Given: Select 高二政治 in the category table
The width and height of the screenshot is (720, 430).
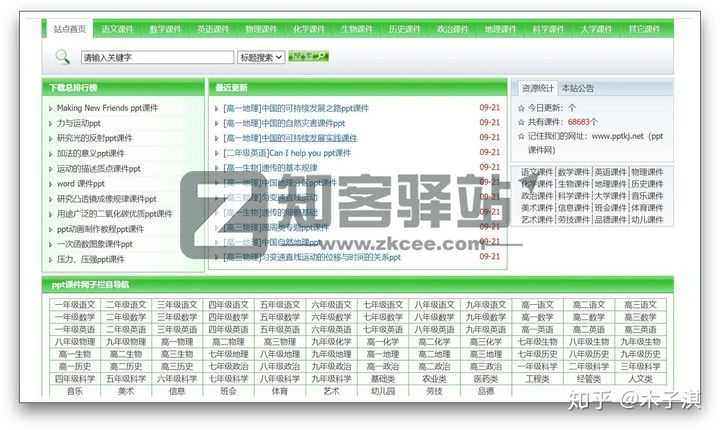Looking at the screenshot, I should [x=434, y=367].
